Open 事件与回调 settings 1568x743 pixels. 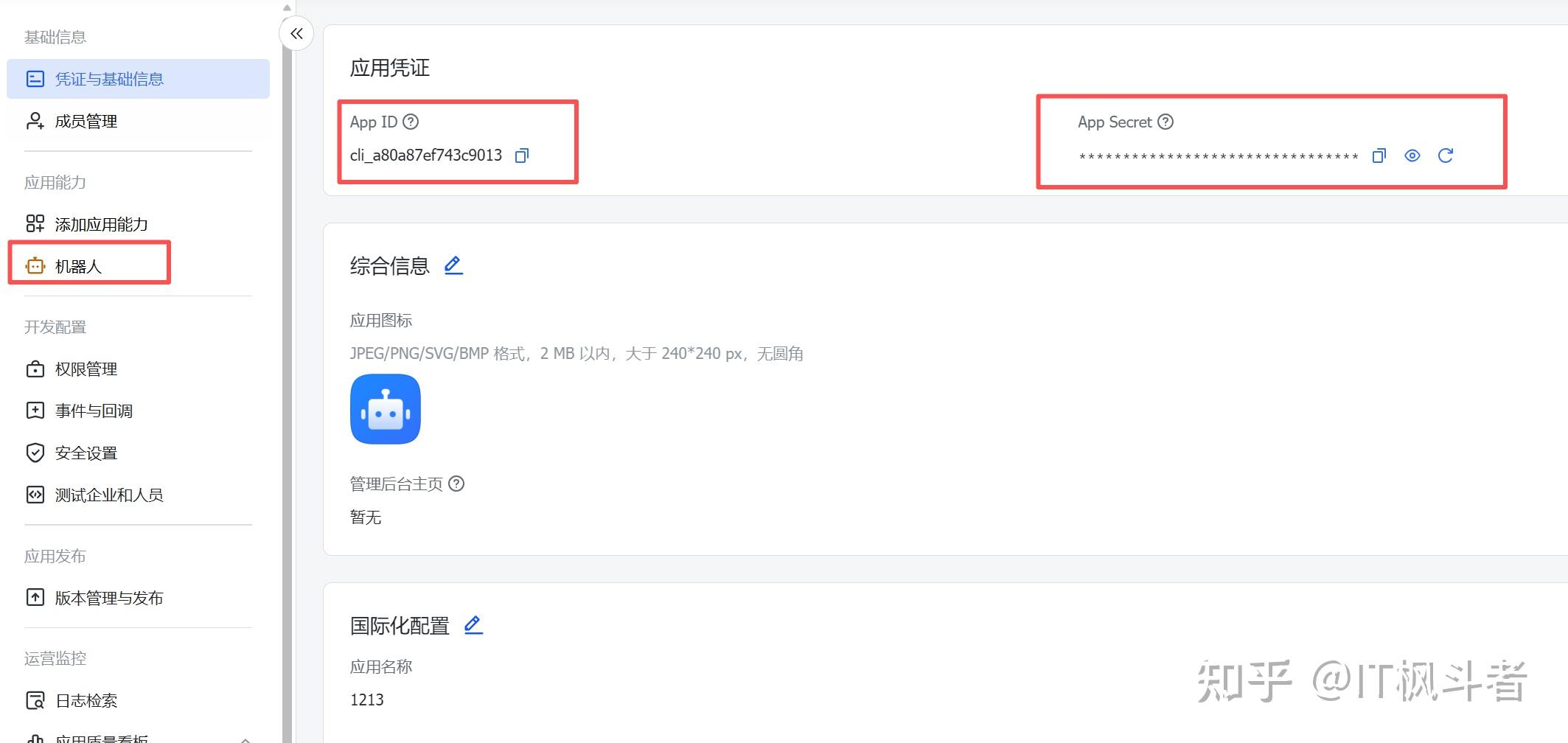(94, 411)
